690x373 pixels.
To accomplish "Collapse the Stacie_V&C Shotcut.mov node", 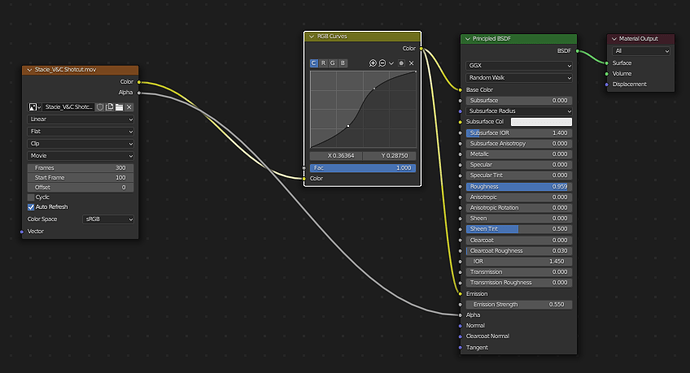I will pyautogui.click(x=29, y=70).
